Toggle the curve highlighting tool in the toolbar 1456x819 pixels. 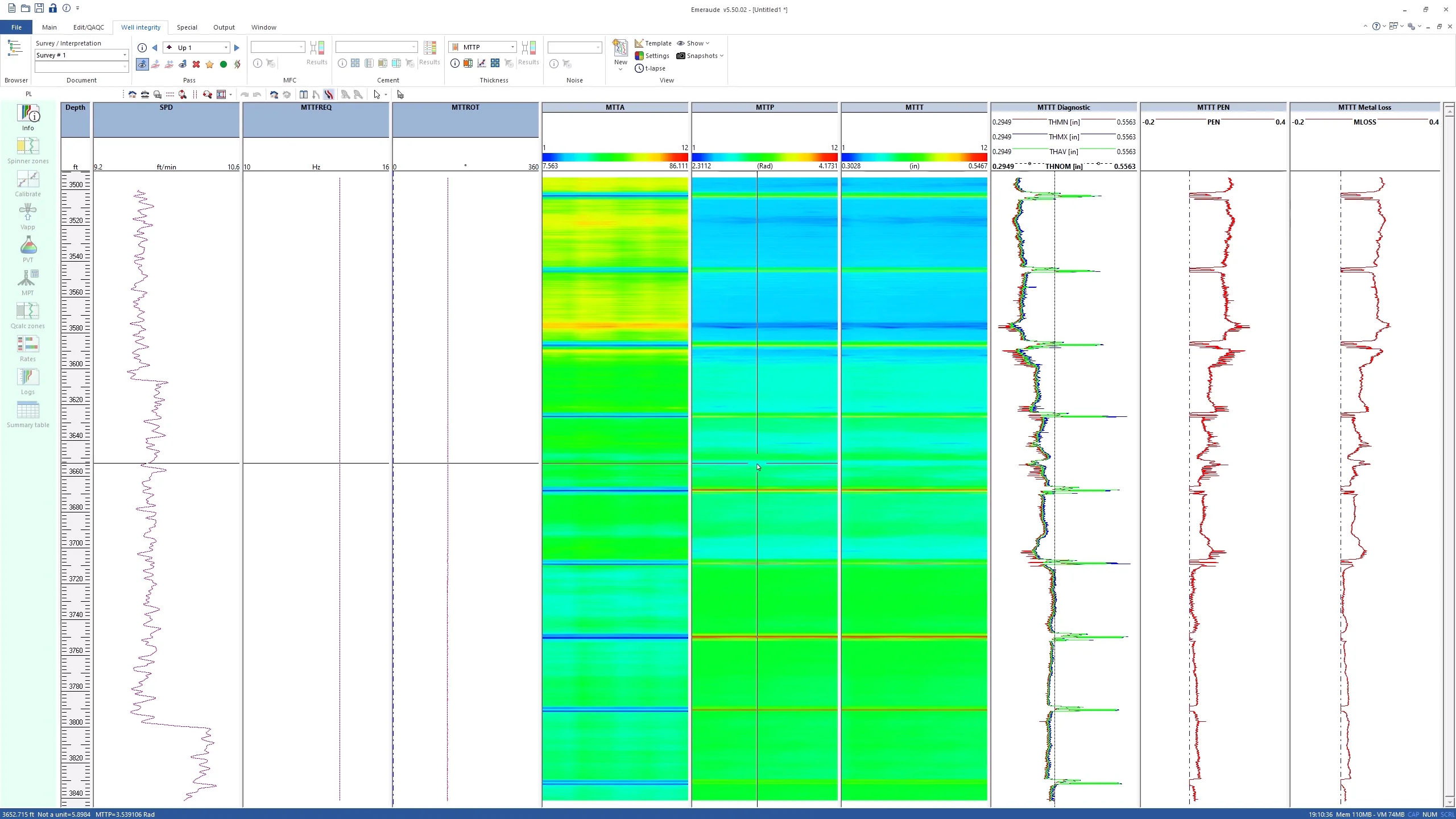point(329,94)
